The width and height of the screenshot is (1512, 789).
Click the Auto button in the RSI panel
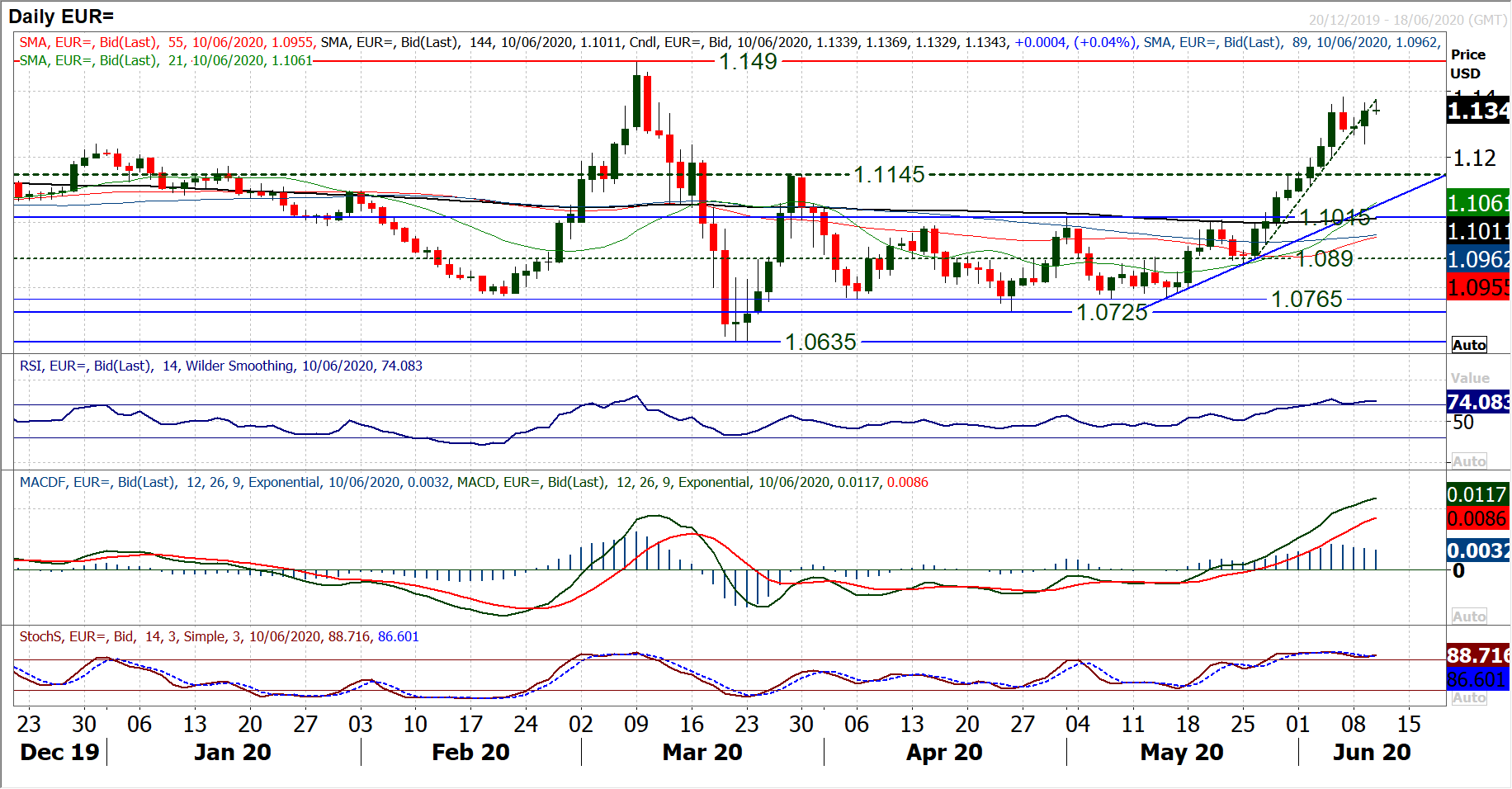point(1469,461)
